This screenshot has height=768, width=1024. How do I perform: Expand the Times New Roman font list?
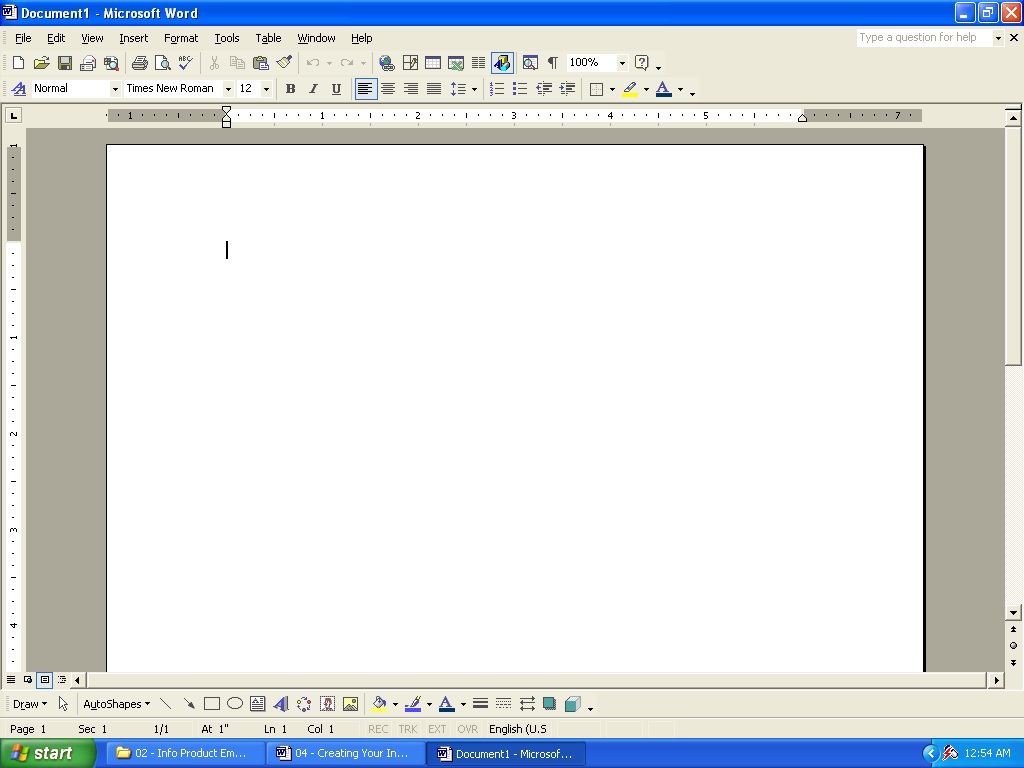(x=228, y=89)
